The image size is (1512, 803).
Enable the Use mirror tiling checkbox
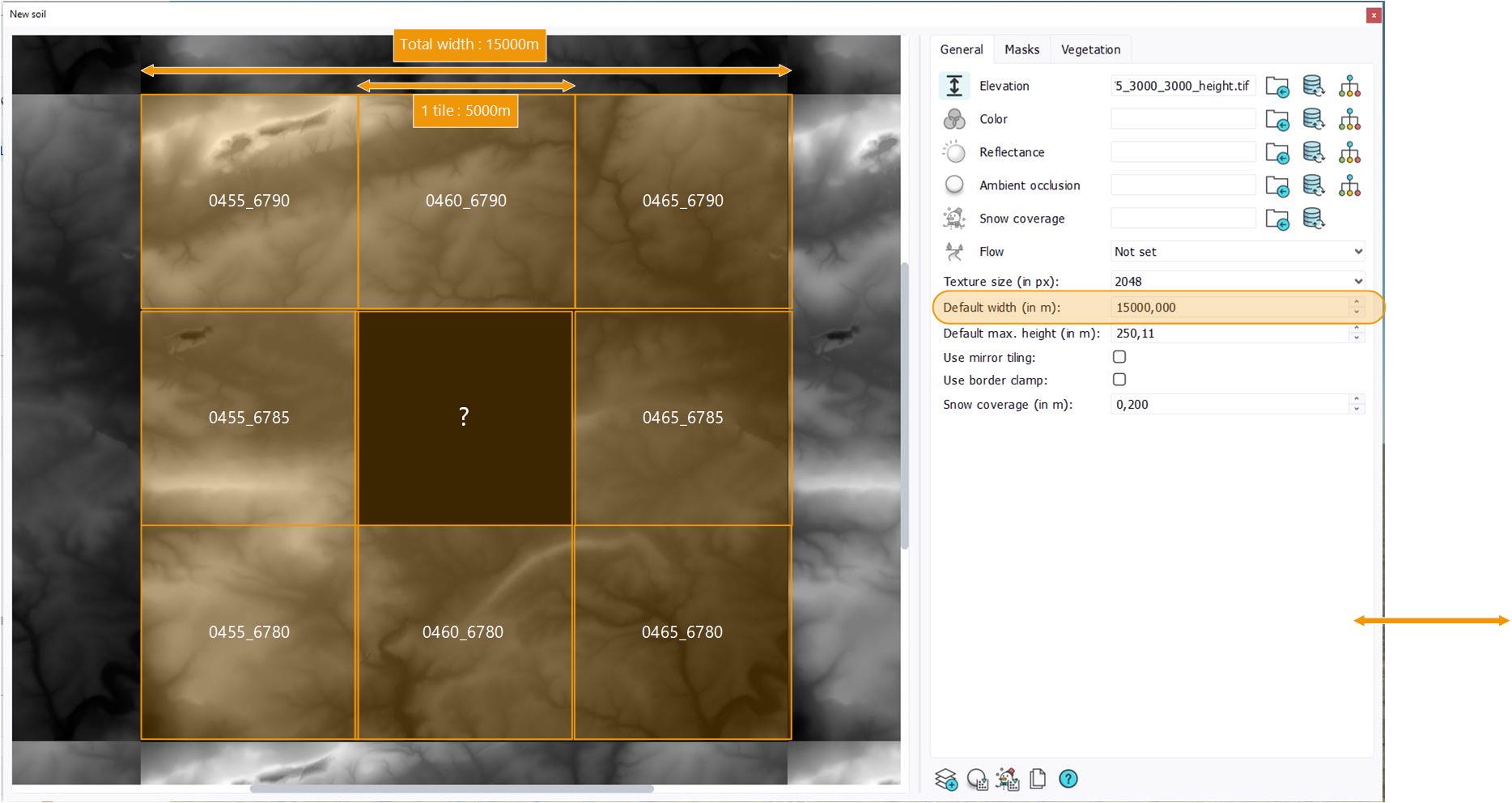tap(1119, 357)
